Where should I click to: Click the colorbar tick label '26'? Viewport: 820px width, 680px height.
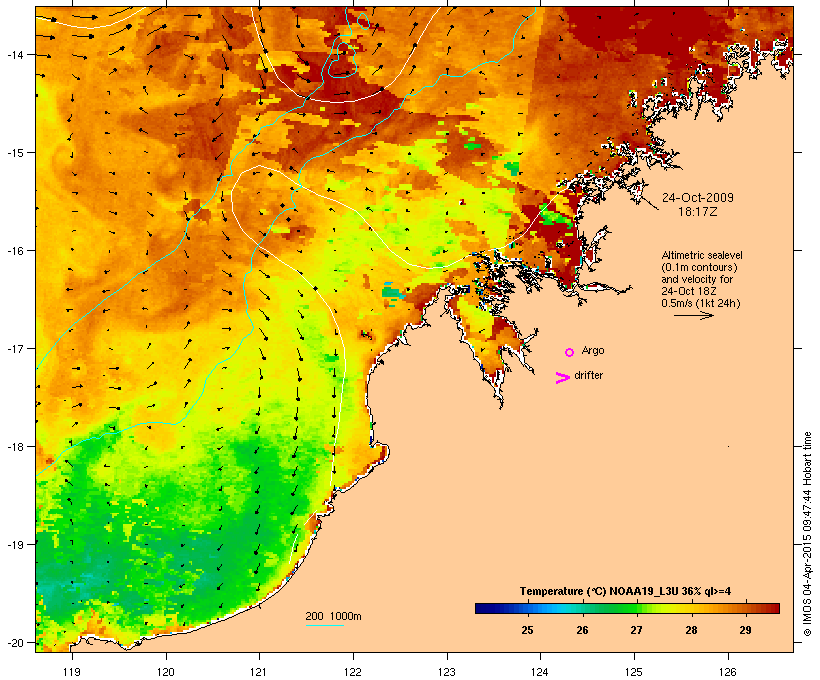click(582, 630)
